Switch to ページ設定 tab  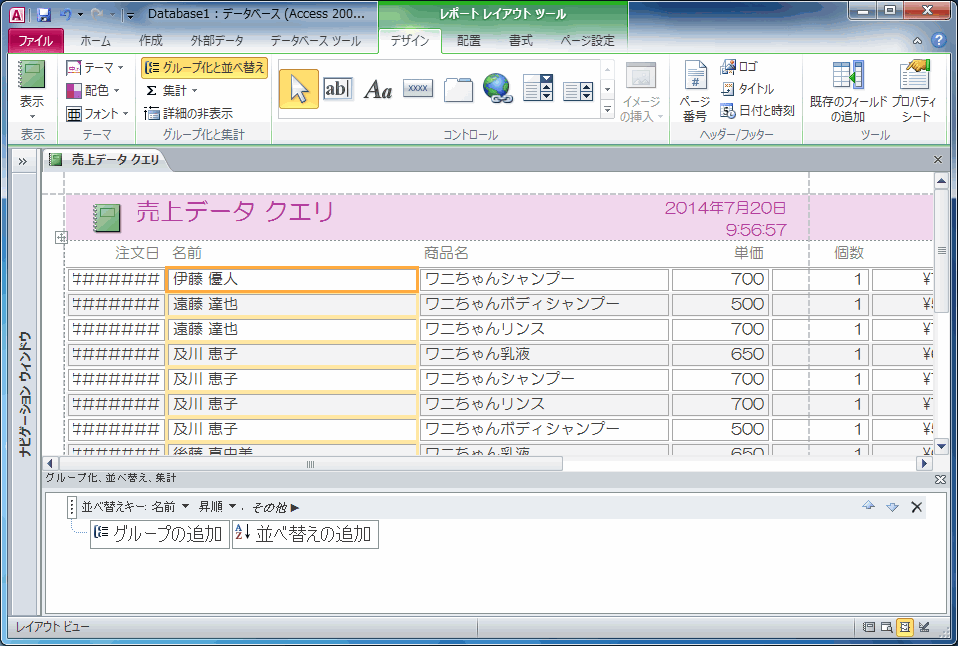click(x=587, y=40)
